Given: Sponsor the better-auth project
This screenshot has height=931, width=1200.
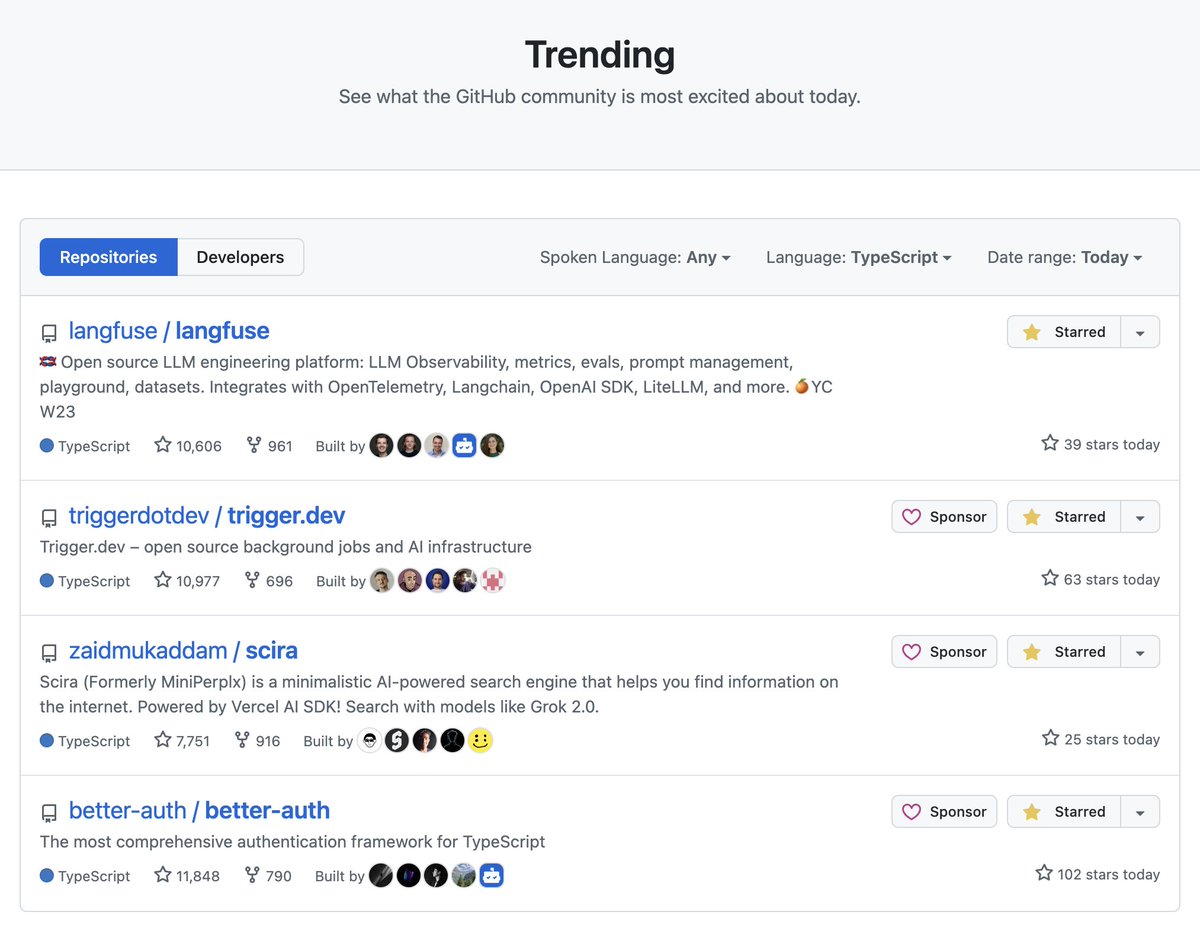Looking at the screenshot, I should click(x=944, y=812).
